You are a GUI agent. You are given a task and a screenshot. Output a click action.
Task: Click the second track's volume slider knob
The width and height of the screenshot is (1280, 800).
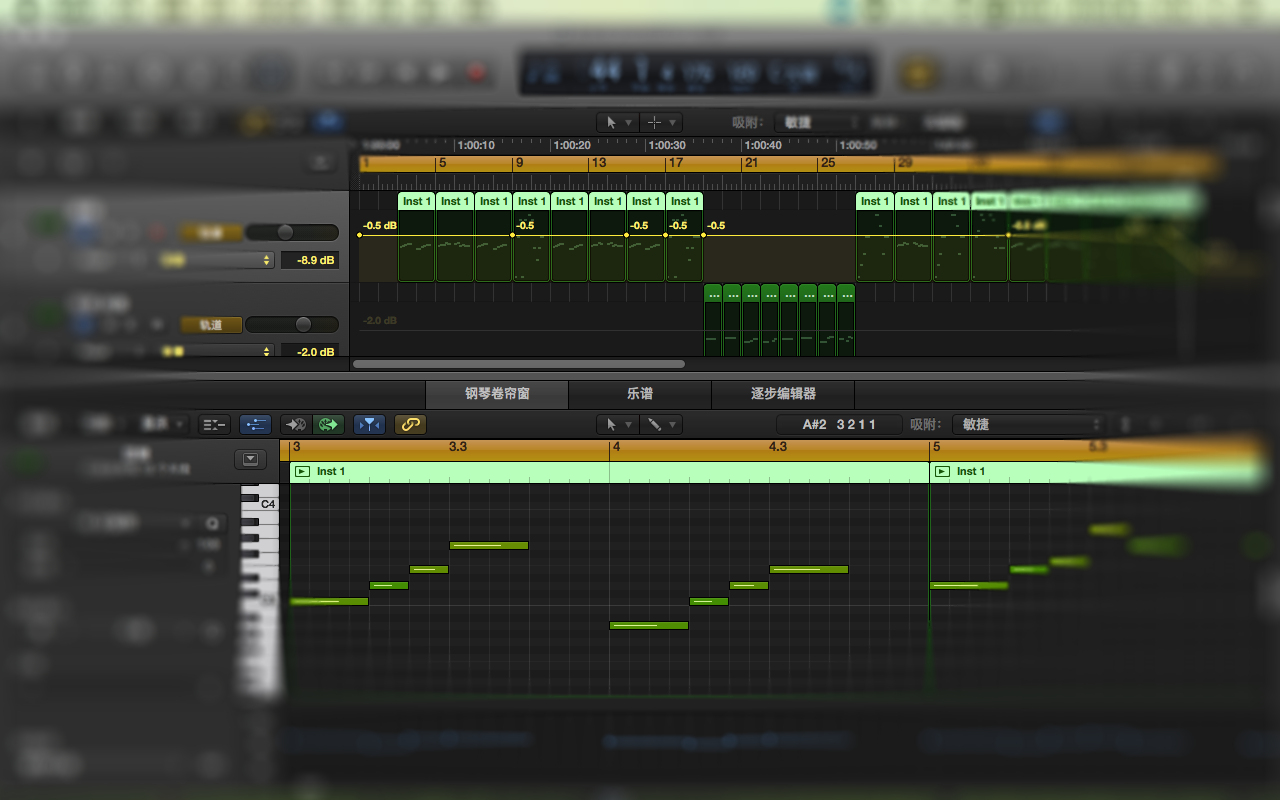[x=303, y=325]
